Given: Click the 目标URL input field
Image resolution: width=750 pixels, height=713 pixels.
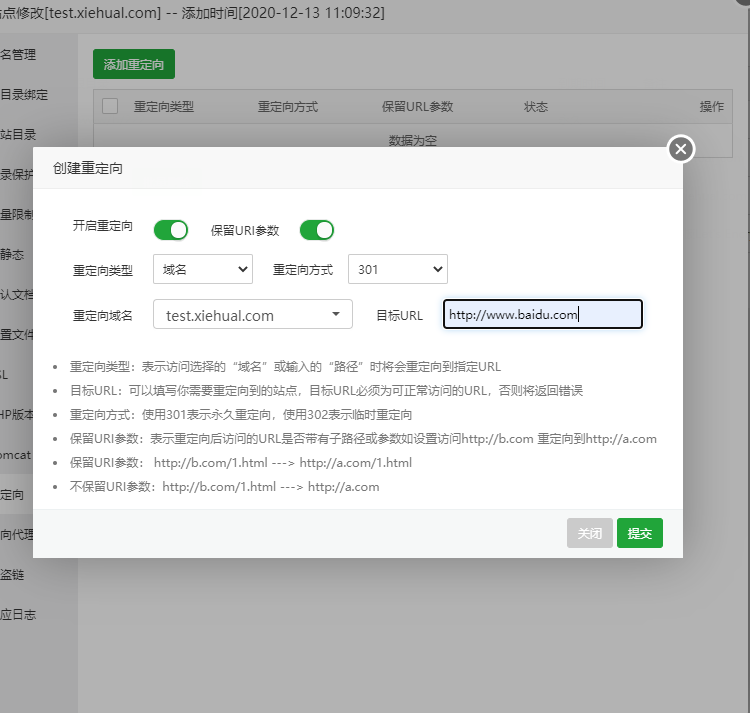Looking at the screenshot, I should tap(542, 314).
